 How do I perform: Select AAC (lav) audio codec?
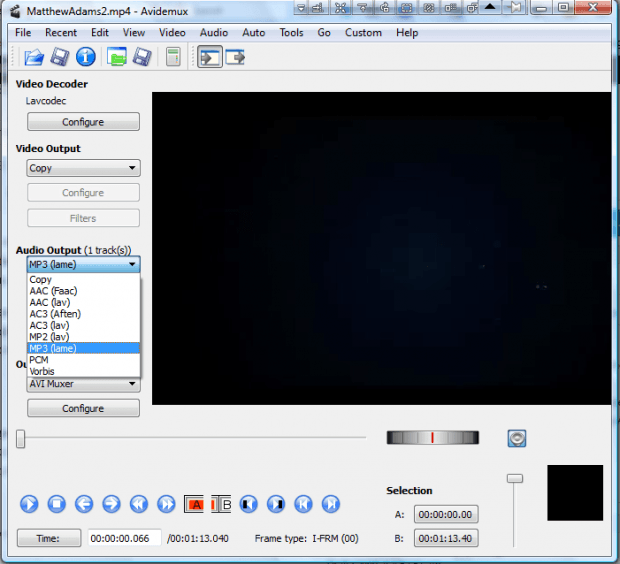[83, 303]
